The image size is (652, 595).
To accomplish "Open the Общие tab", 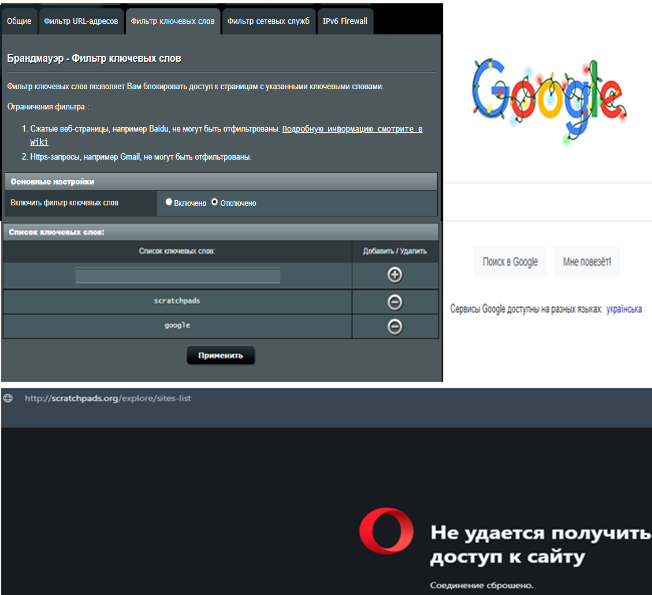I will pos(17,20).
